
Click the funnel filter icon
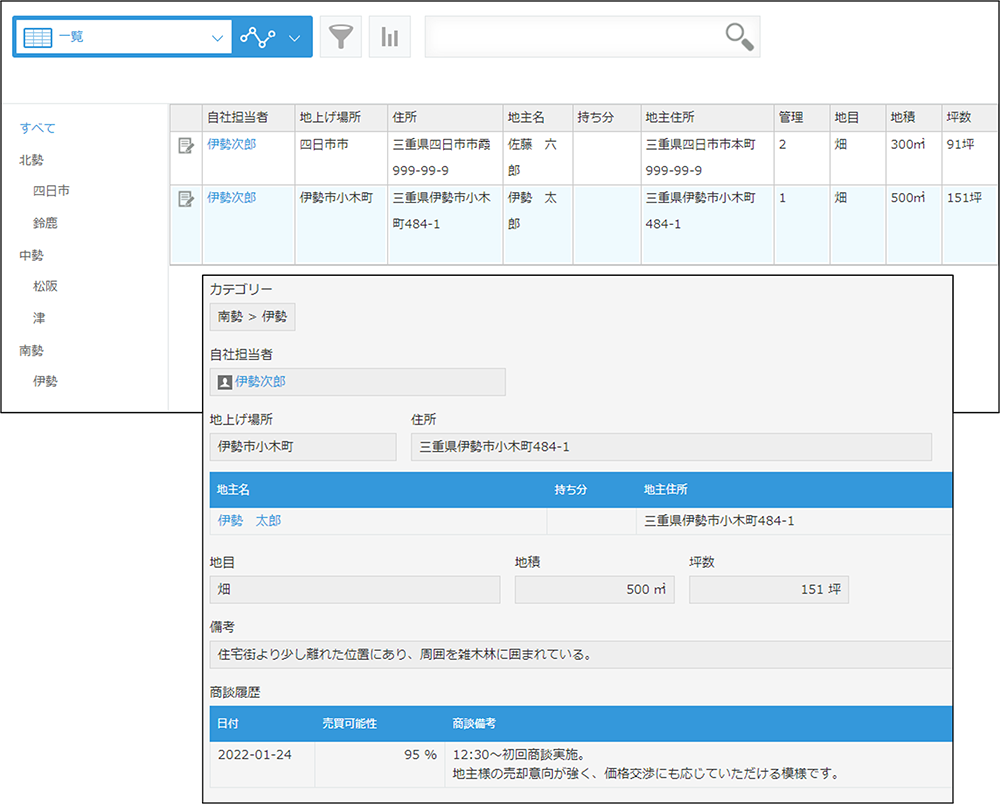340,36
